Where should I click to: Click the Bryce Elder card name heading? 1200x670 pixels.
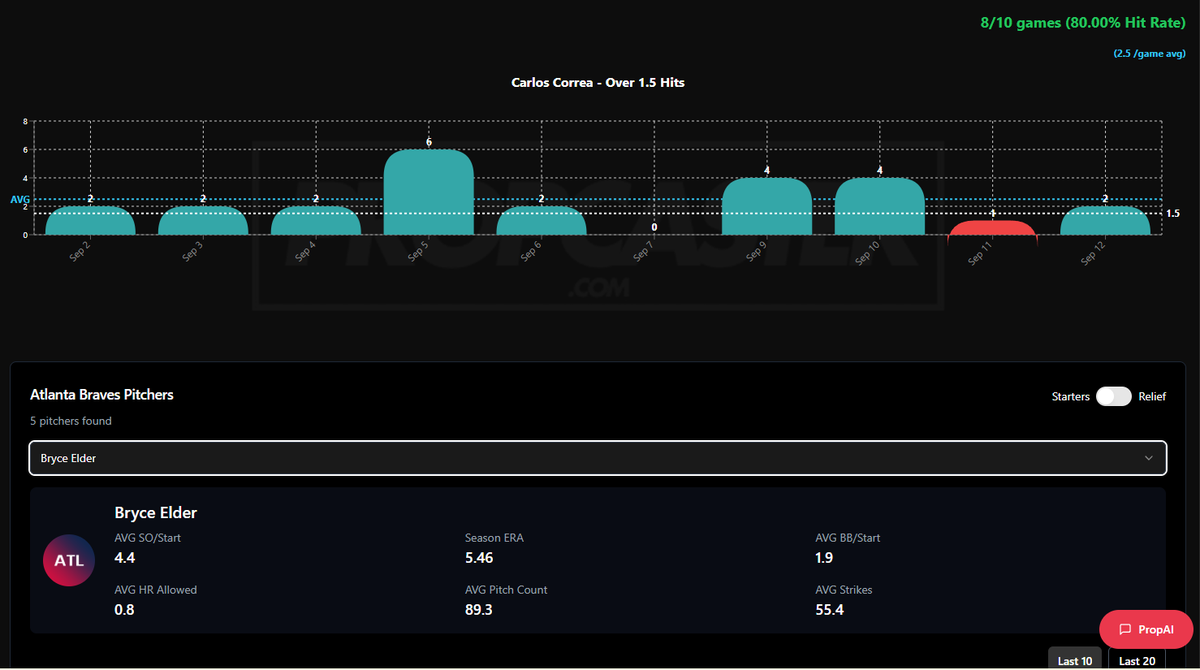(x=156, y=513)
